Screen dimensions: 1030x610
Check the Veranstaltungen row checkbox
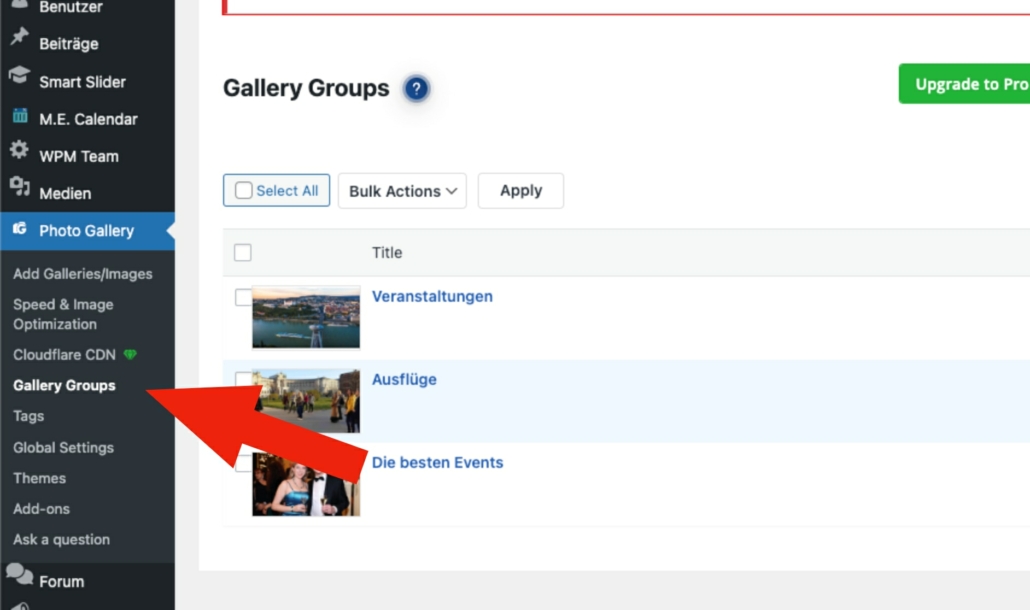click(x=243, y=297)
